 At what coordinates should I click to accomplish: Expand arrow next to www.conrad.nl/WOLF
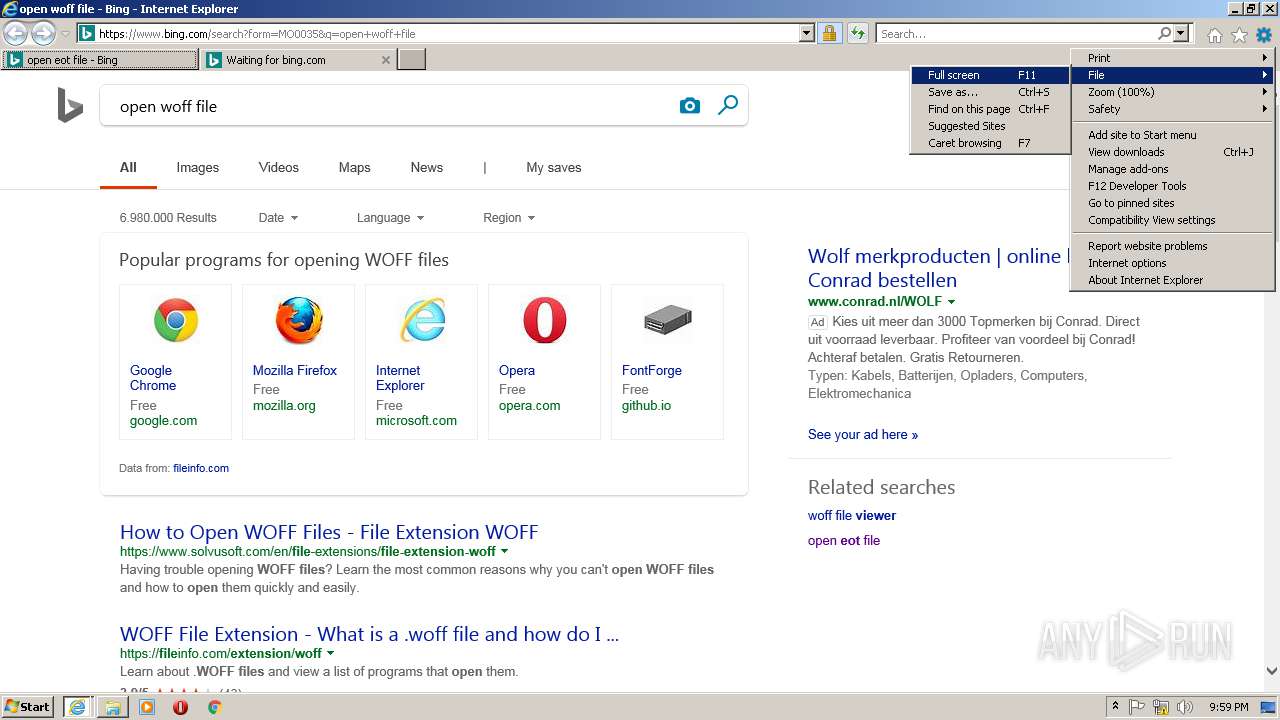pyautogui.click(x=951, y=302)
